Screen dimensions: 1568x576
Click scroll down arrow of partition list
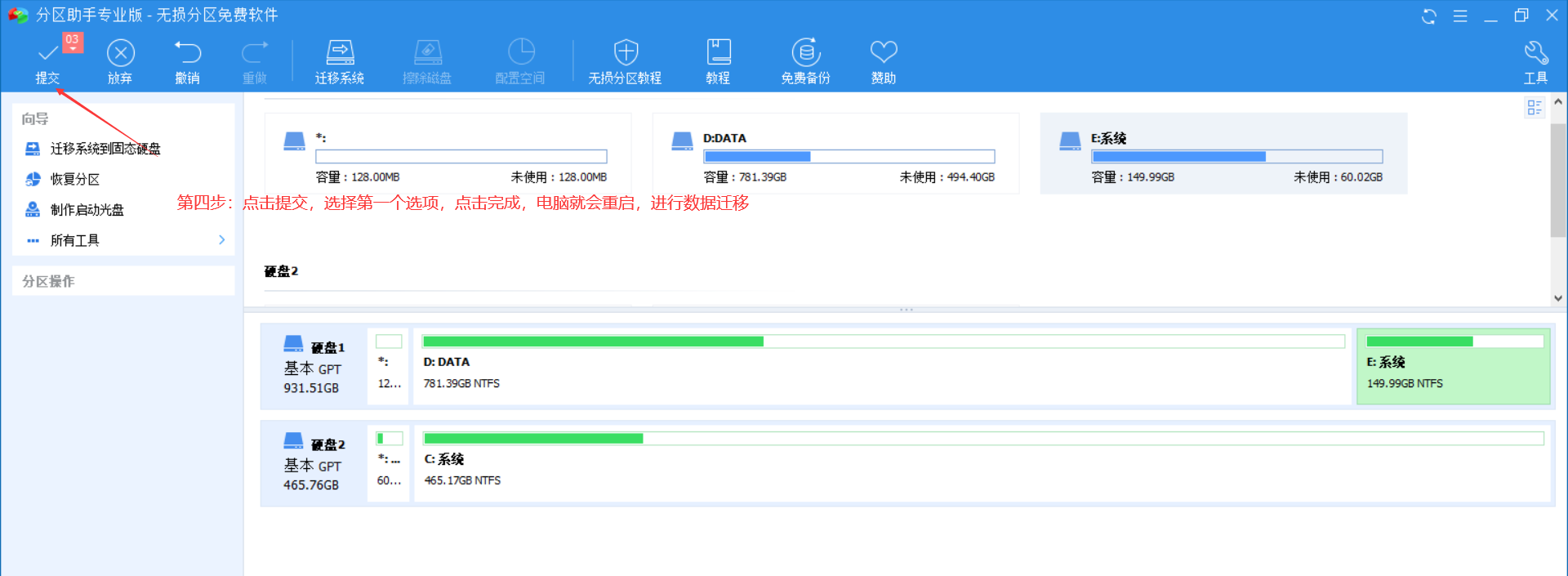point(1558,298)
